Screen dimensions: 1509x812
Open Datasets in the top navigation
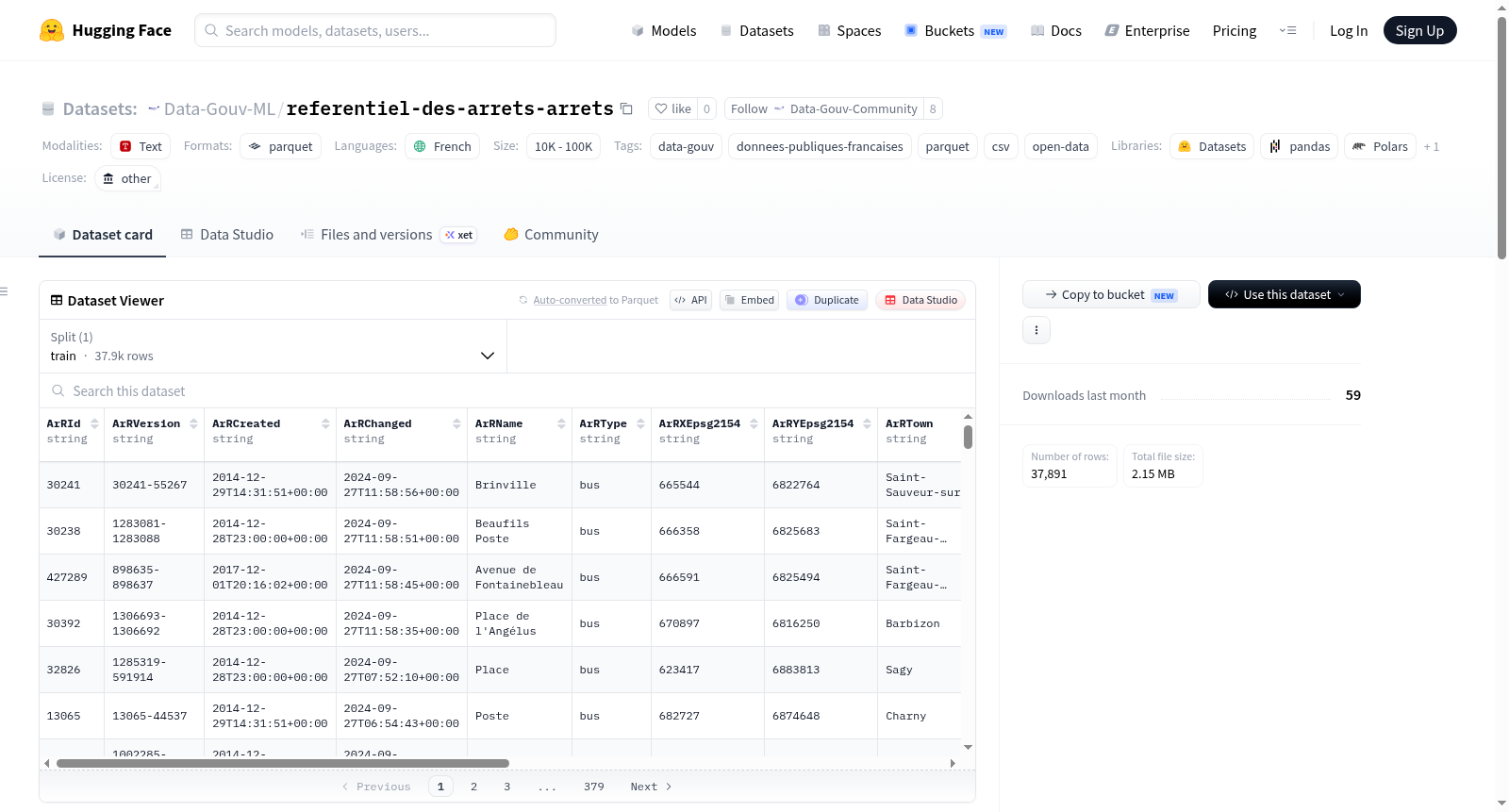click(756, 30)
